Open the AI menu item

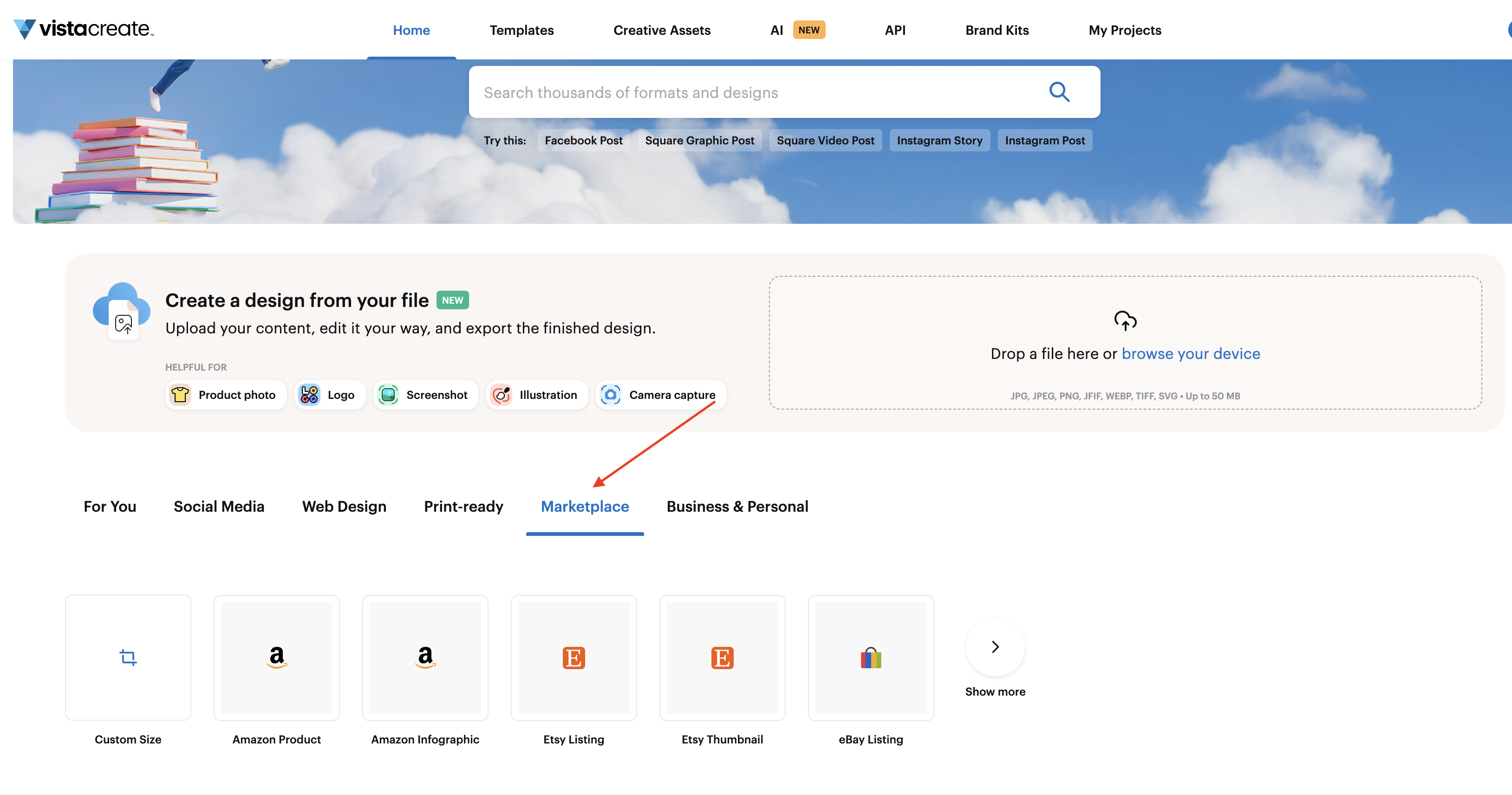(x=776, y=30)
